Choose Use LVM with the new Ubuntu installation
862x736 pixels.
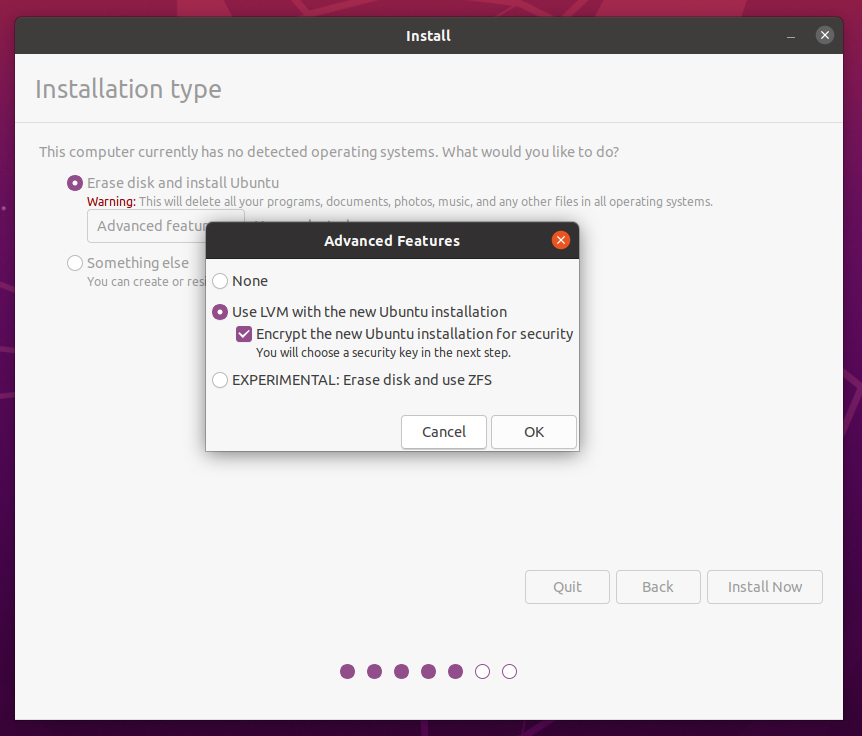point(220,312)
